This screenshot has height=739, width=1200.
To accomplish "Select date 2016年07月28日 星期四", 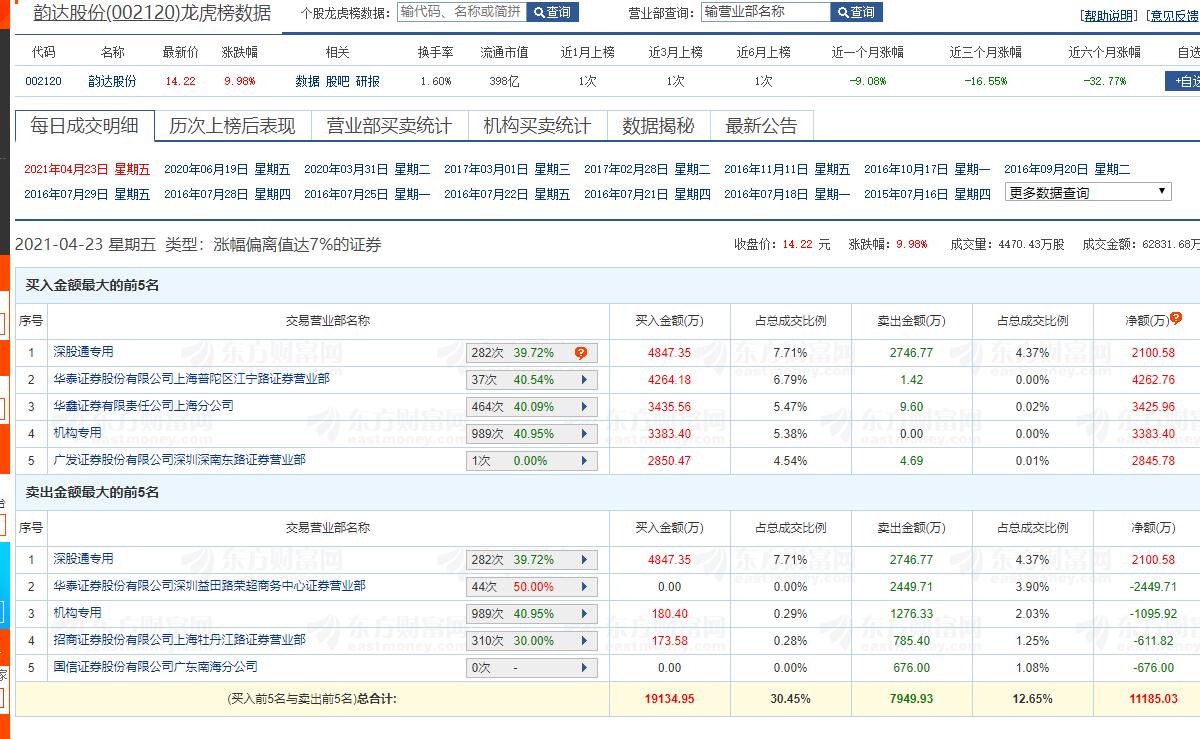I will click(x=227, y=194).
